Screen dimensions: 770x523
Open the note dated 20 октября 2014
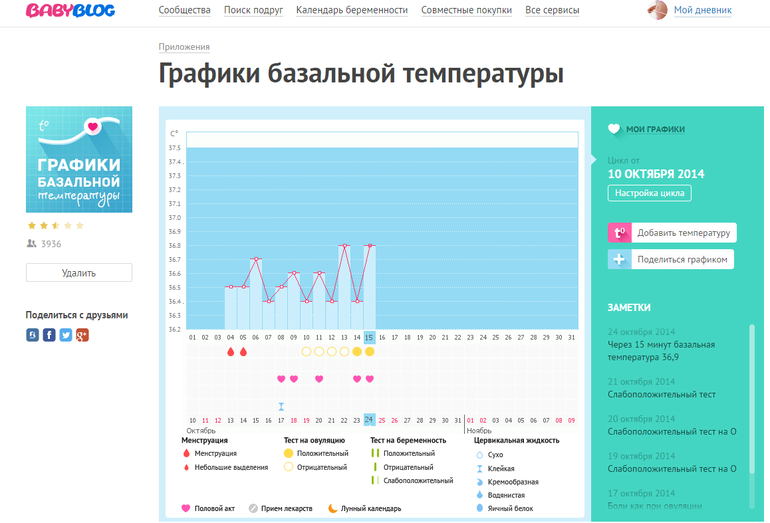[672, 425]
